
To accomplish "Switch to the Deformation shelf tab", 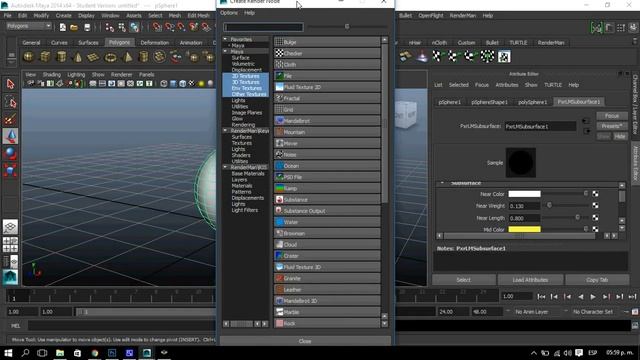I will pyautogui.click(x=154, y=42).
